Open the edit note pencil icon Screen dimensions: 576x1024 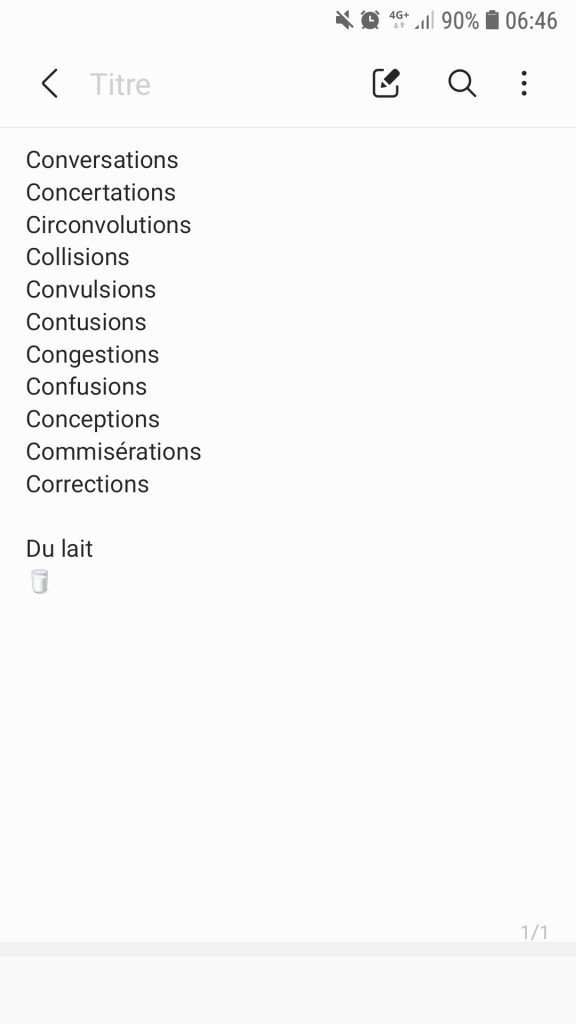[x=386, y=84]
